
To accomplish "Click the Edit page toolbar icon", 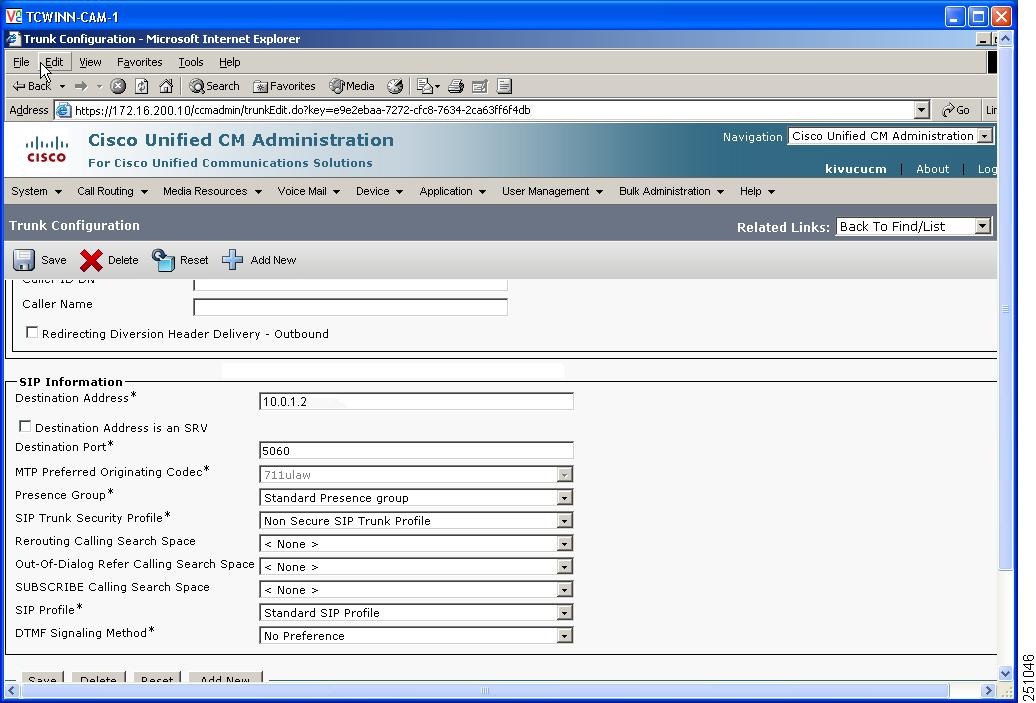I will 480,86.
